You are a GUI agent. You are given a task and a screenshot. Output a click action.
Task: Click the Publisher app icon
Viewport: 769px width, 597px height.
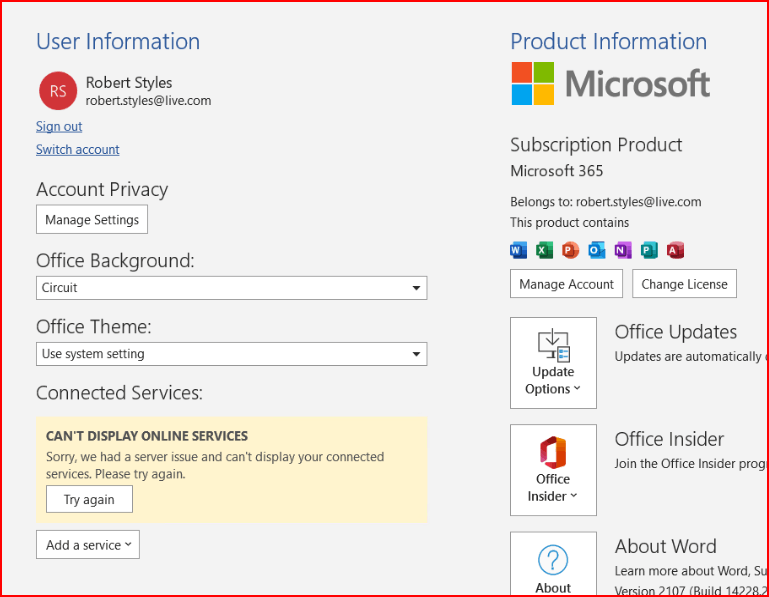click(x=649, y=250)
